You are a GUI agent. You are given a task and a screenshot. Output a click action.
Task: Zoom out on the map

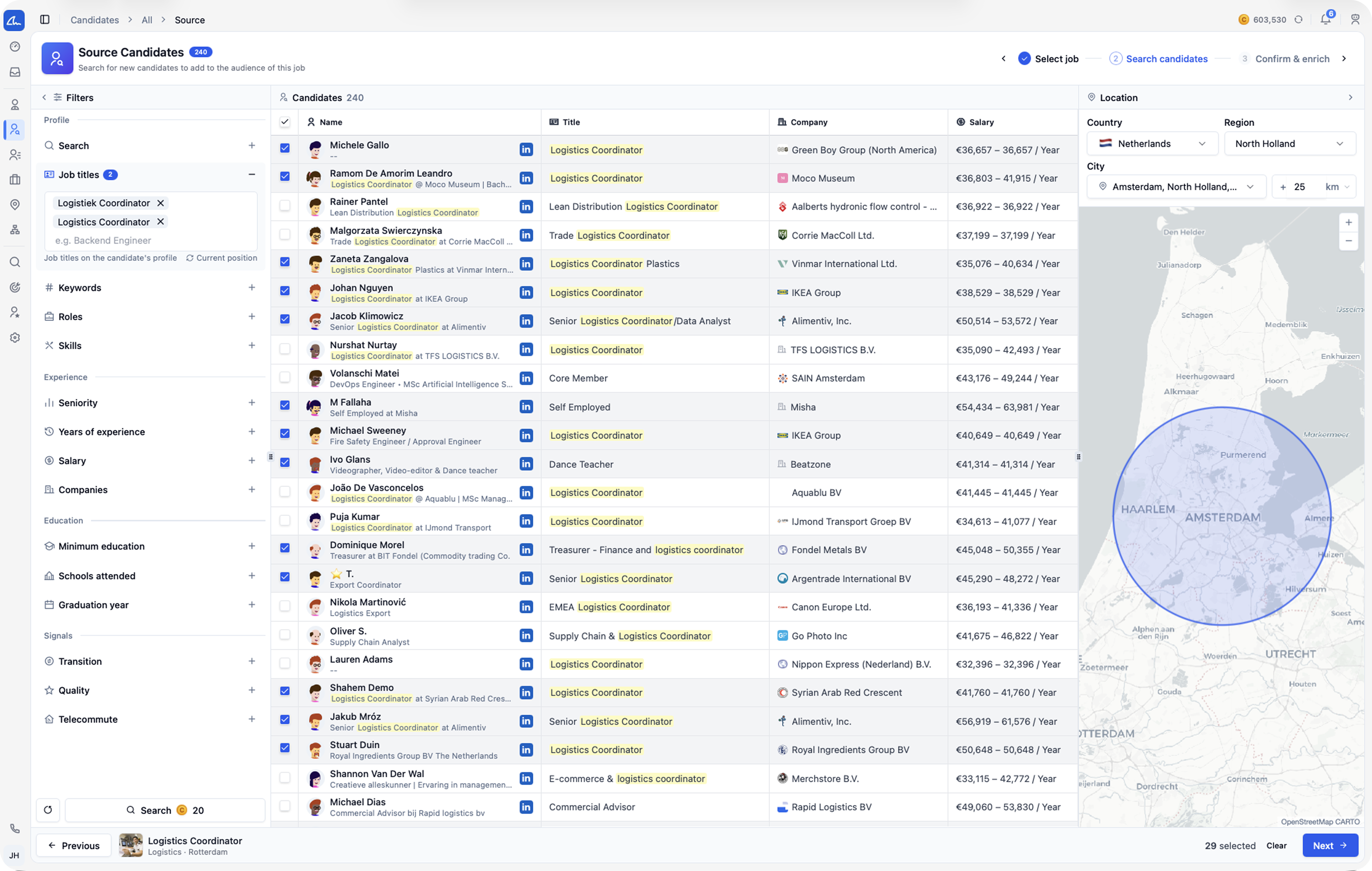pos(1349,240)
